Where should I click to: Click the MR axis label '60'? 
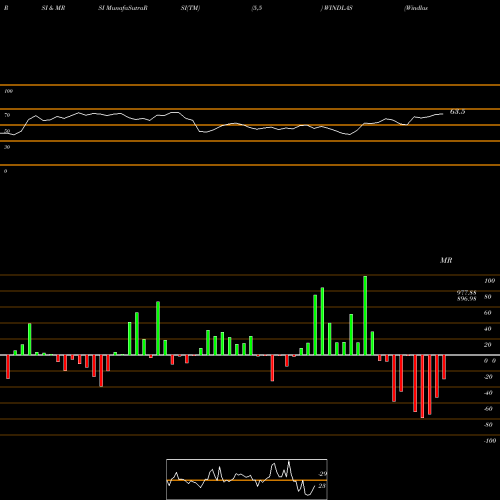(x=488, y=313)
